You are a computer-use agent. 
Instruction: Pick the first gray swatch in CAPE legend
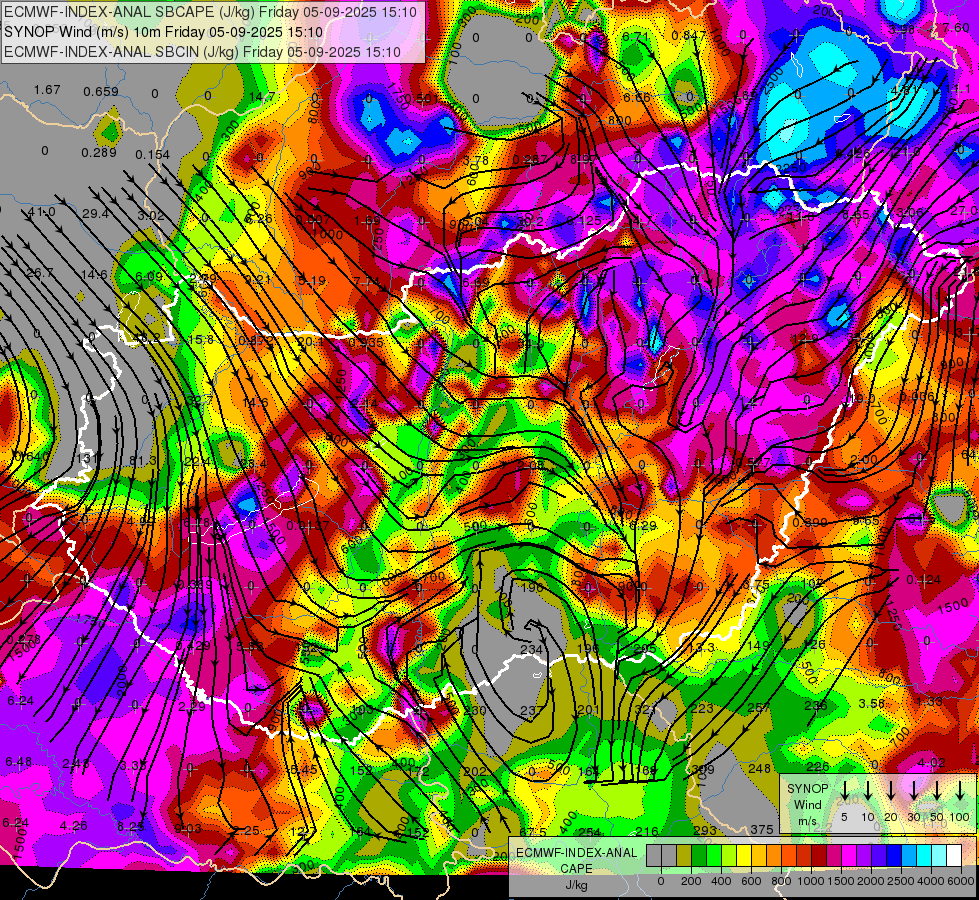click(654, 855)
